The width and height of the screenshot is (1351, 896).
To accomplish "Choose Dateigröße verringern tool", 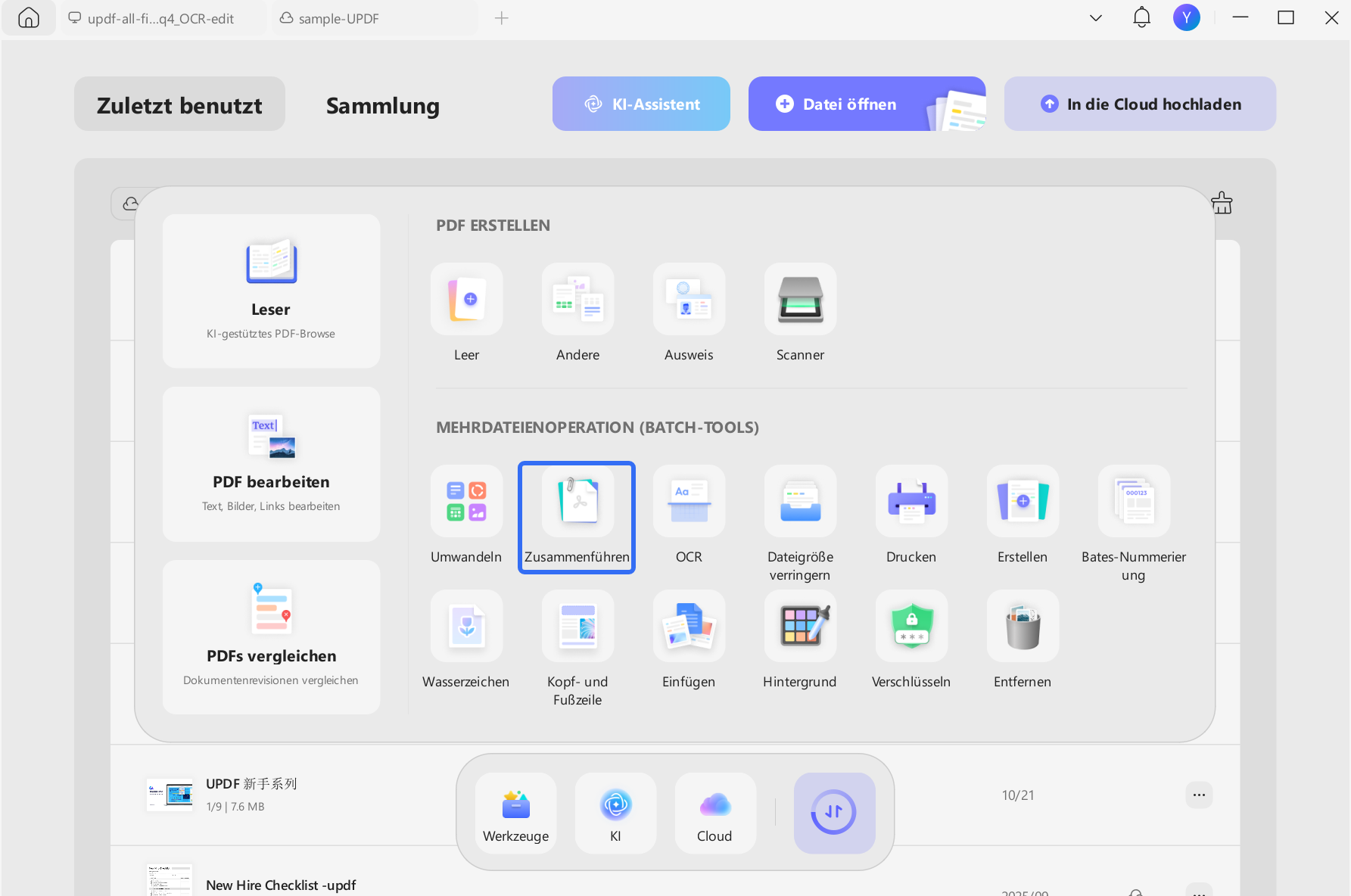I will point(800,501).
